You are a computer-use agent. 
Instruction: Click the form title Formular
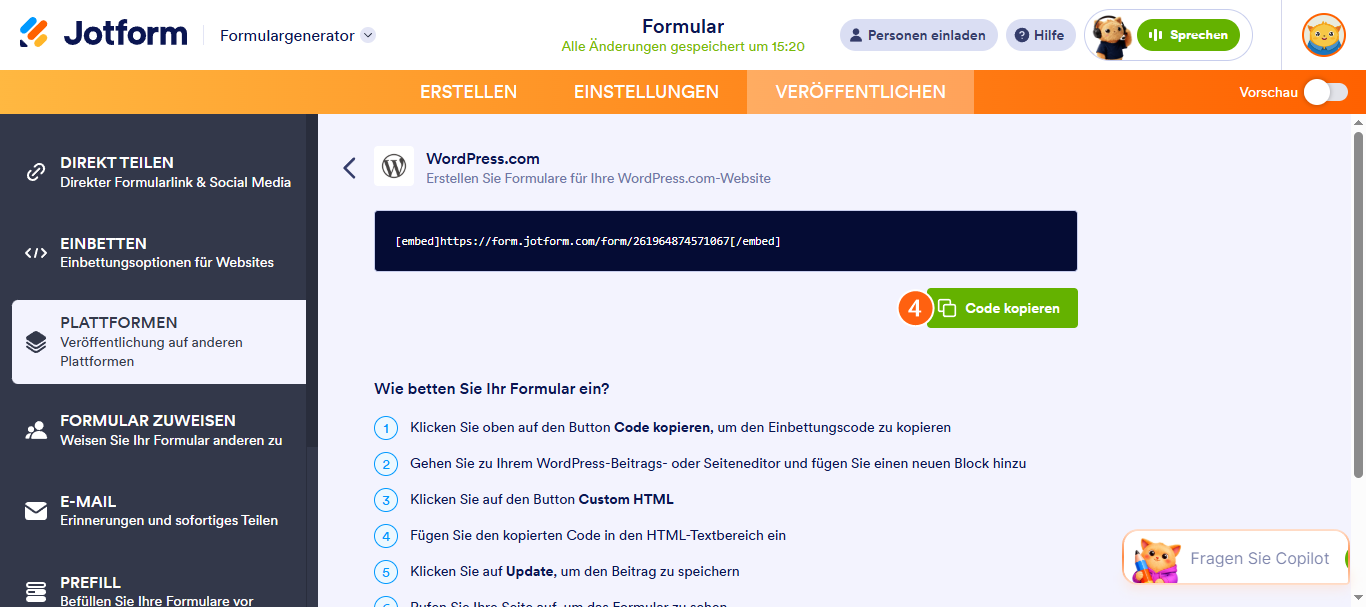pyautogui.click(x=683, y=26)
